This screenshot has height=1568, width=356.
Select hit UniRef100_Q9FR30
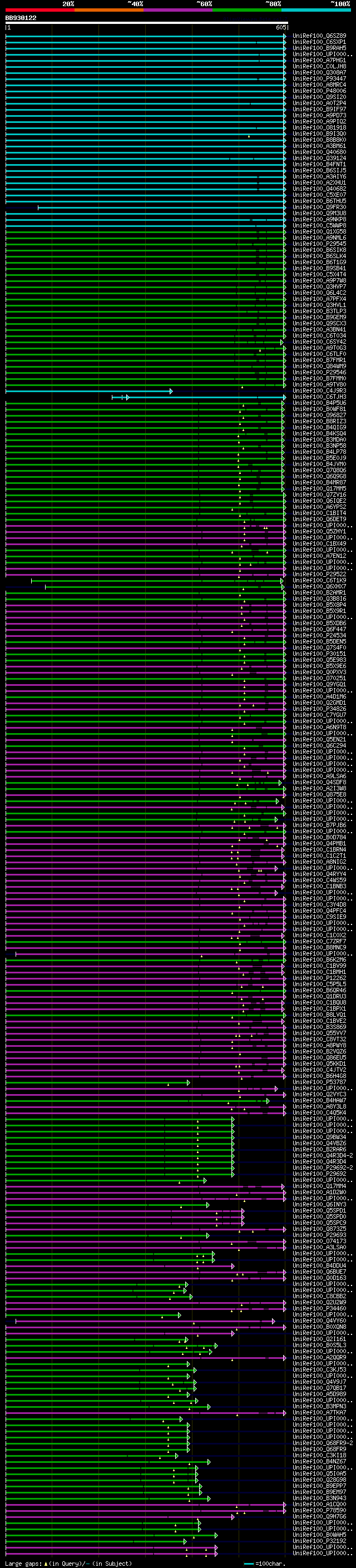coord(319,207)
